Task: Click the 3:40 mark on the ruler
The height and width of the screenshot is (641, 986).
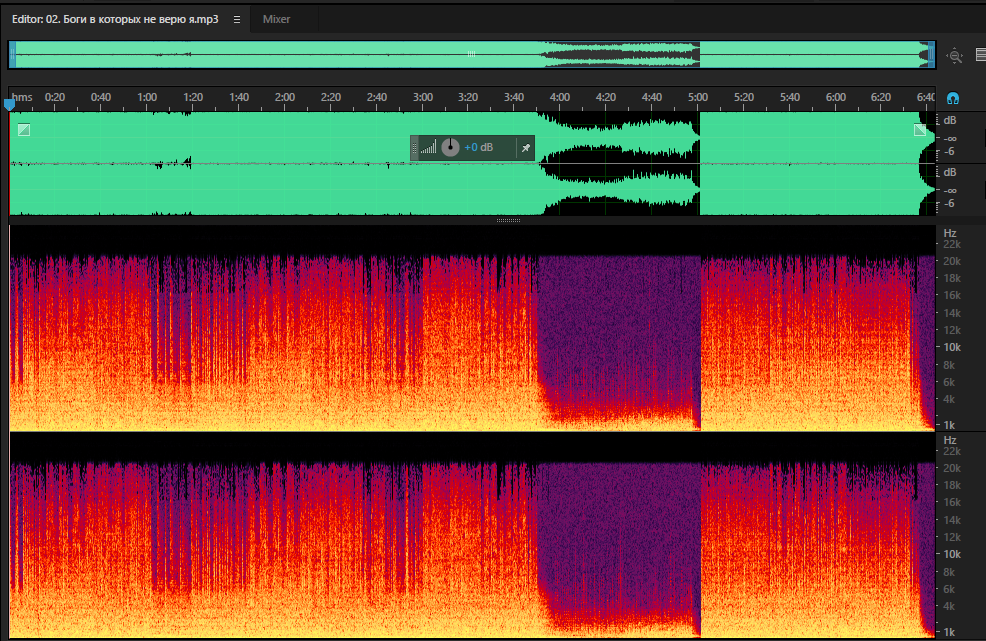Action: [x=514, y=97]
